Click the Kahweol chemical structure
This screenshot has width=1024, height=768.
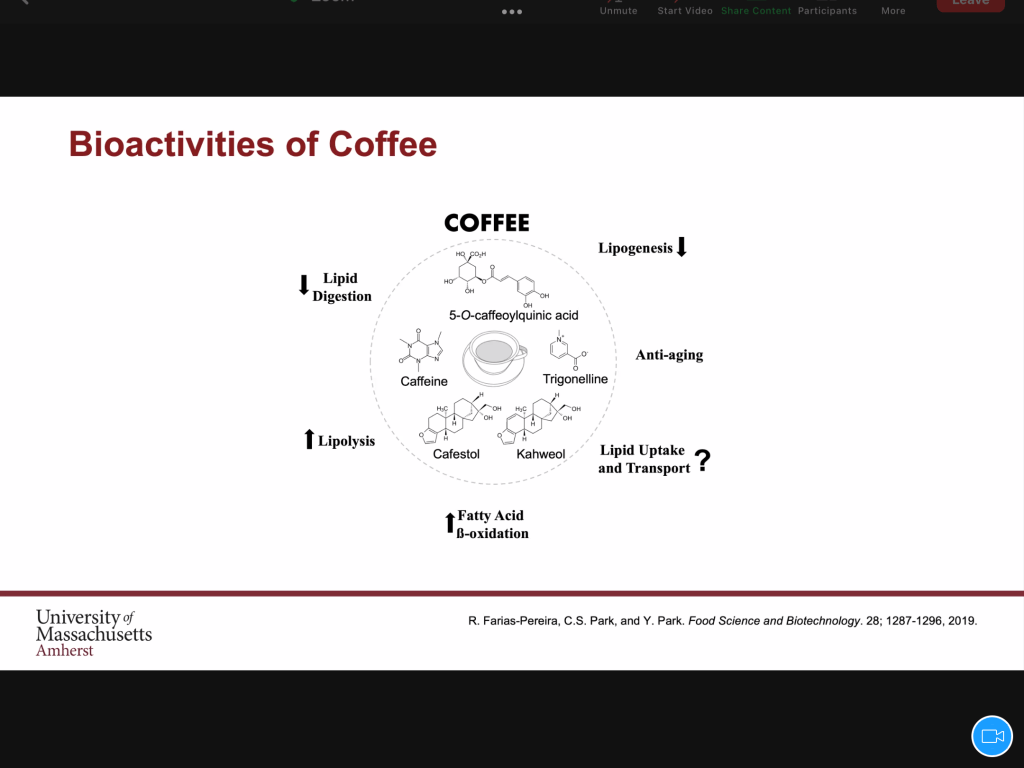coord(544,419)
